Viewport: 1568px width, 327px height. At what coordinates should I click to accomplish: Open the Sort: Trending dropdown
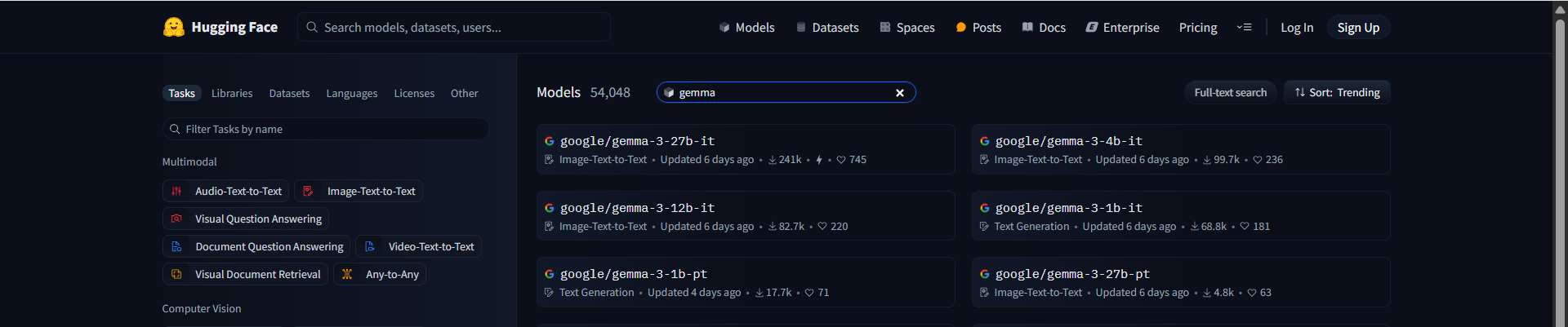(1337, 93)
